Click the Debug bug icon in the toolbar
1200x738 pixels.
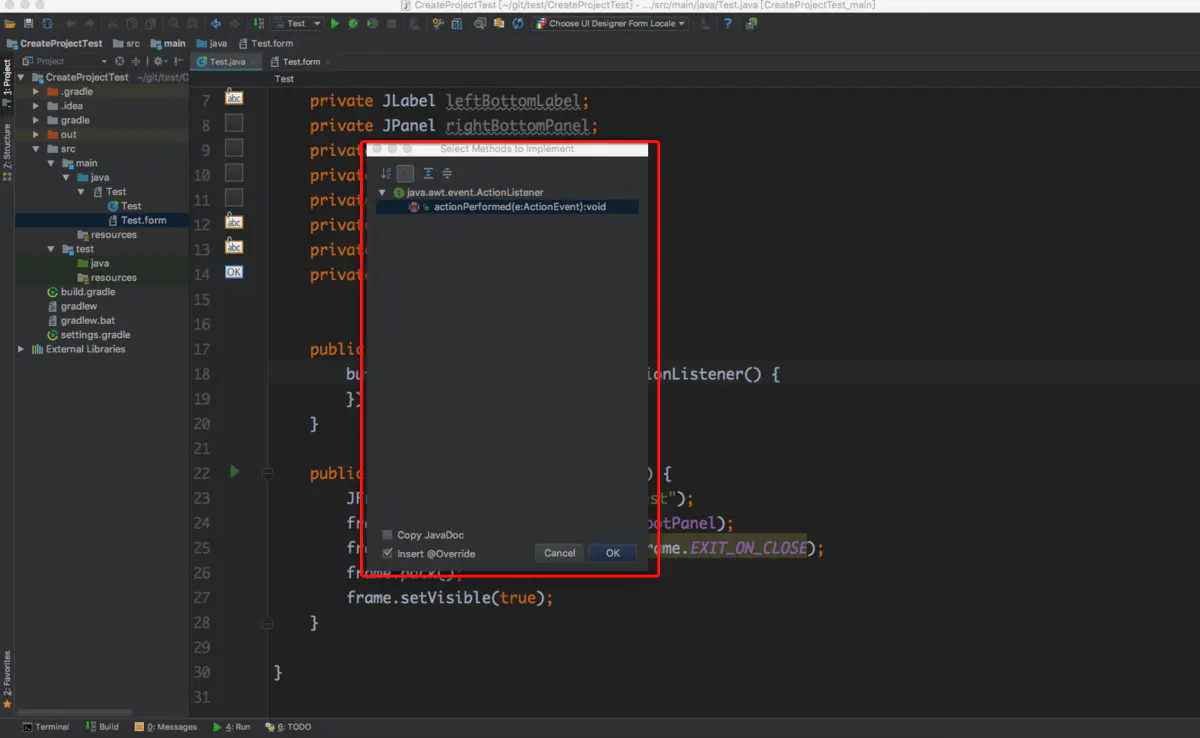click(x=353, y=23)
